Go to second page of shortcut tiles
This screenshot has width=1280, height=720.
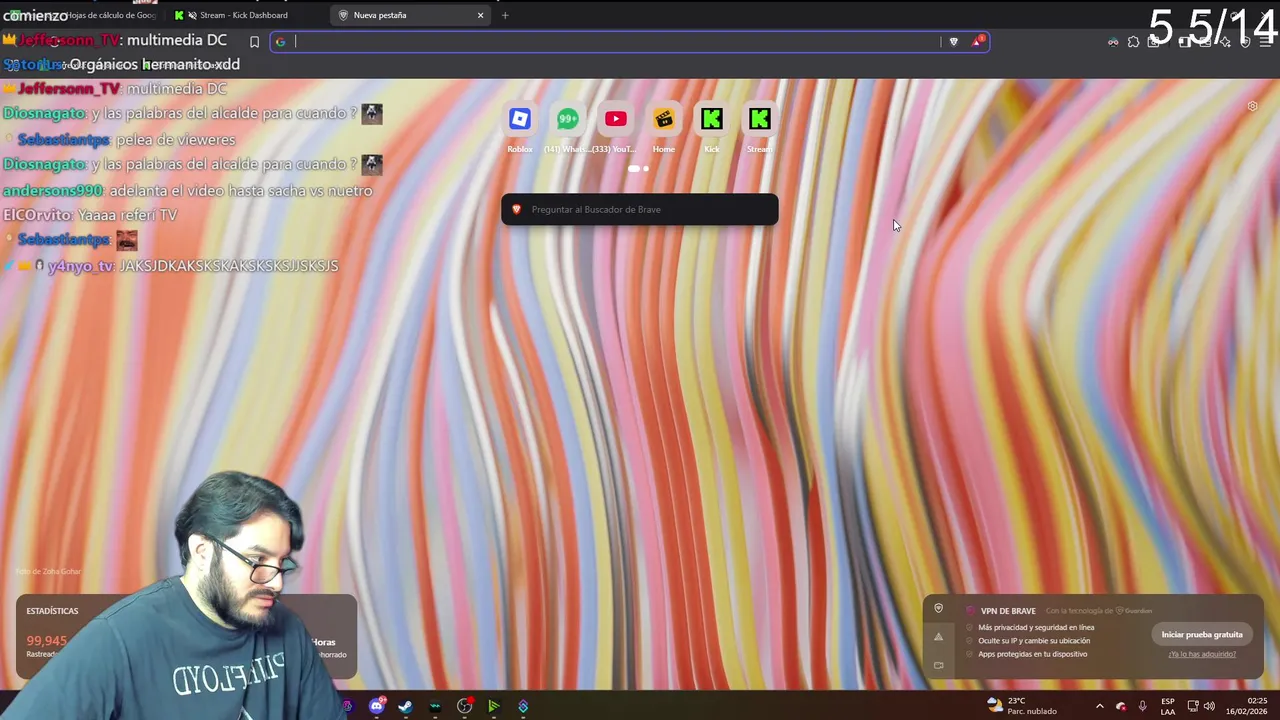(646, 169)
